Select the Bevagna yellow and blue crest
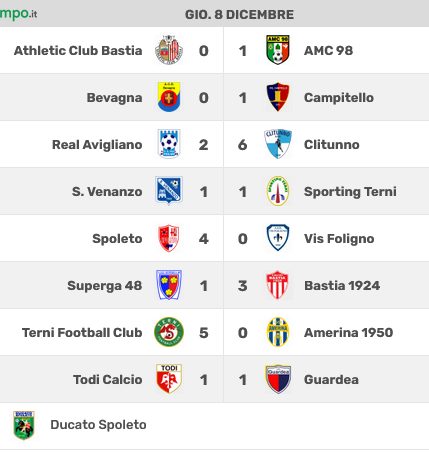Image resolution: width=429 pixels, height=458 pixels. pos(169,97)
